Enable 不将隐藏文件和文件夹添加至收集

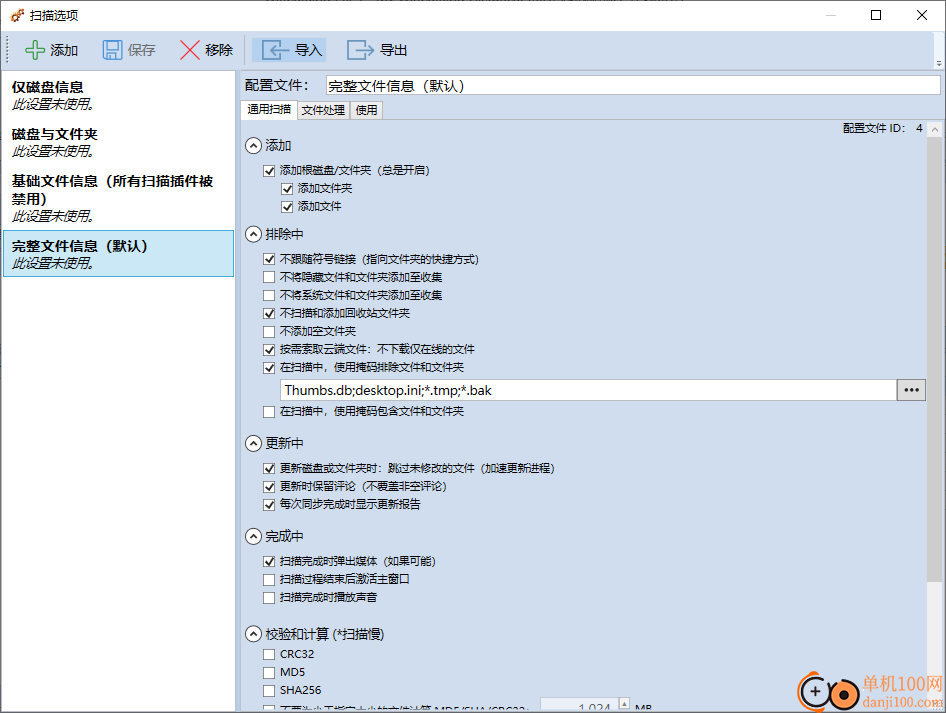(x=269, y=277)
